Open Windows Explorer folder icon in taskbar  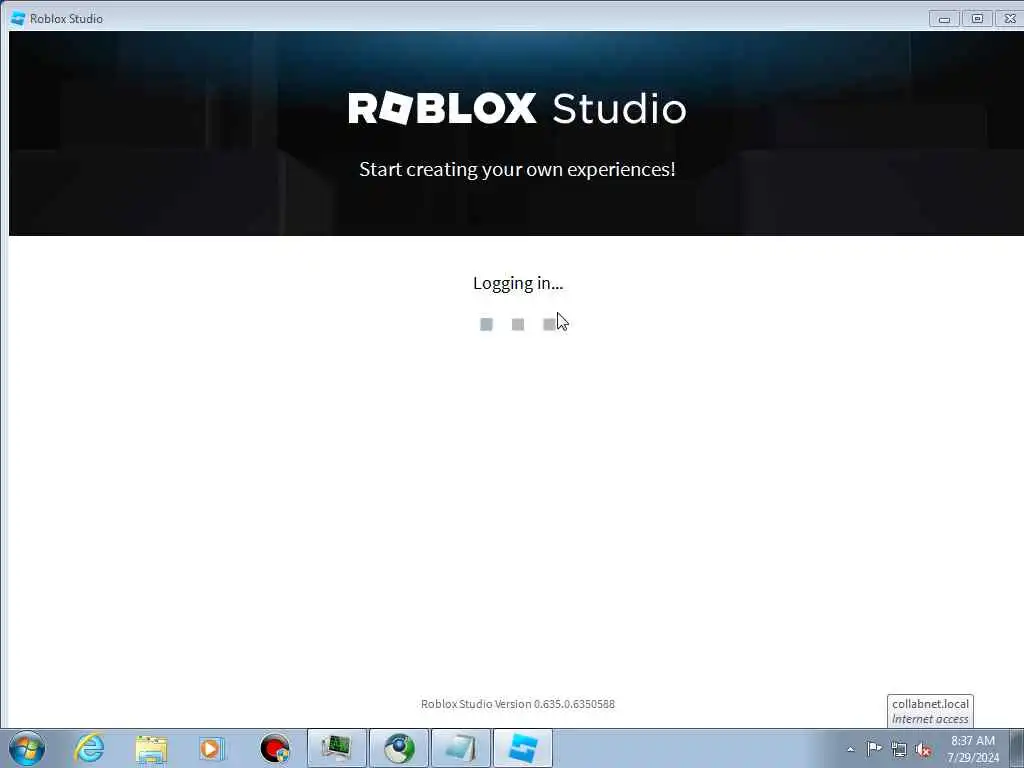pos(152,748)
